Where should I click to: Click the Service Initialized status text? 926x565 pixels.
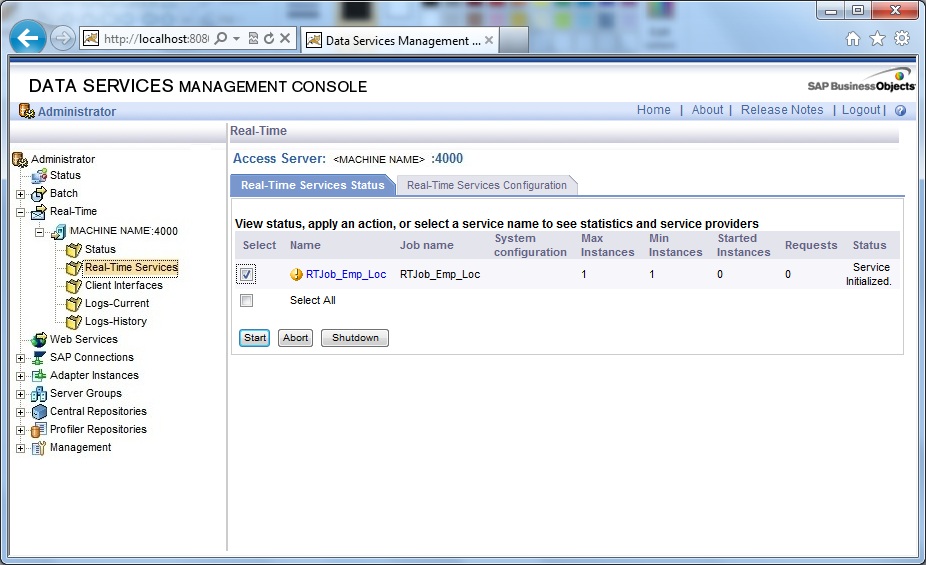tap(869, 274)
